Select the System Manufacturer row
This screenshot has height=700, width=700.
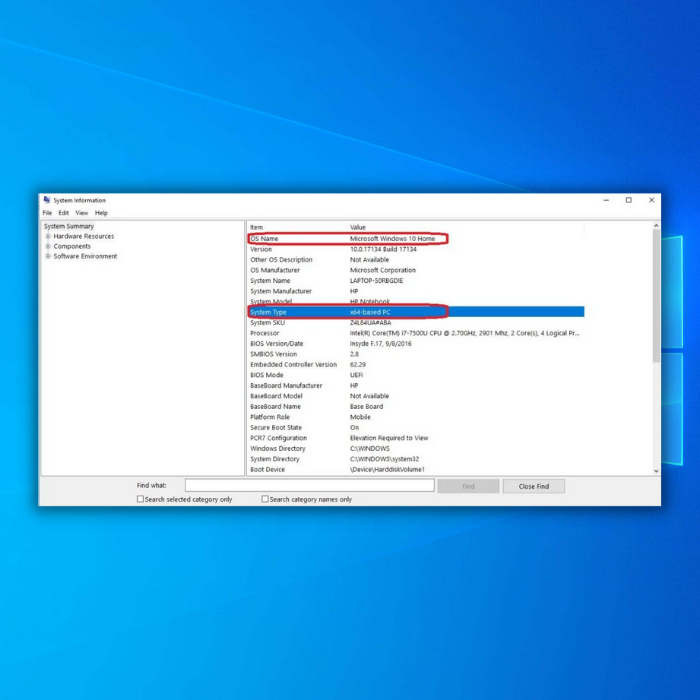(x=416, y=291)
